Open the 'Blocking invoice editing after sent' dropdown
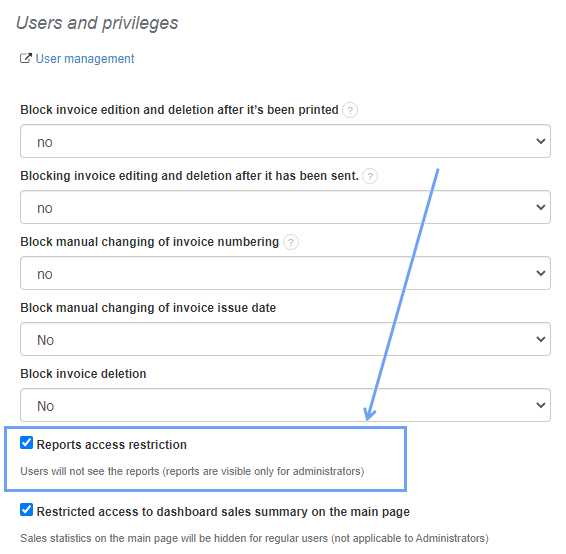This screenshot has width=566, height=554. click(x=285, y=207)
